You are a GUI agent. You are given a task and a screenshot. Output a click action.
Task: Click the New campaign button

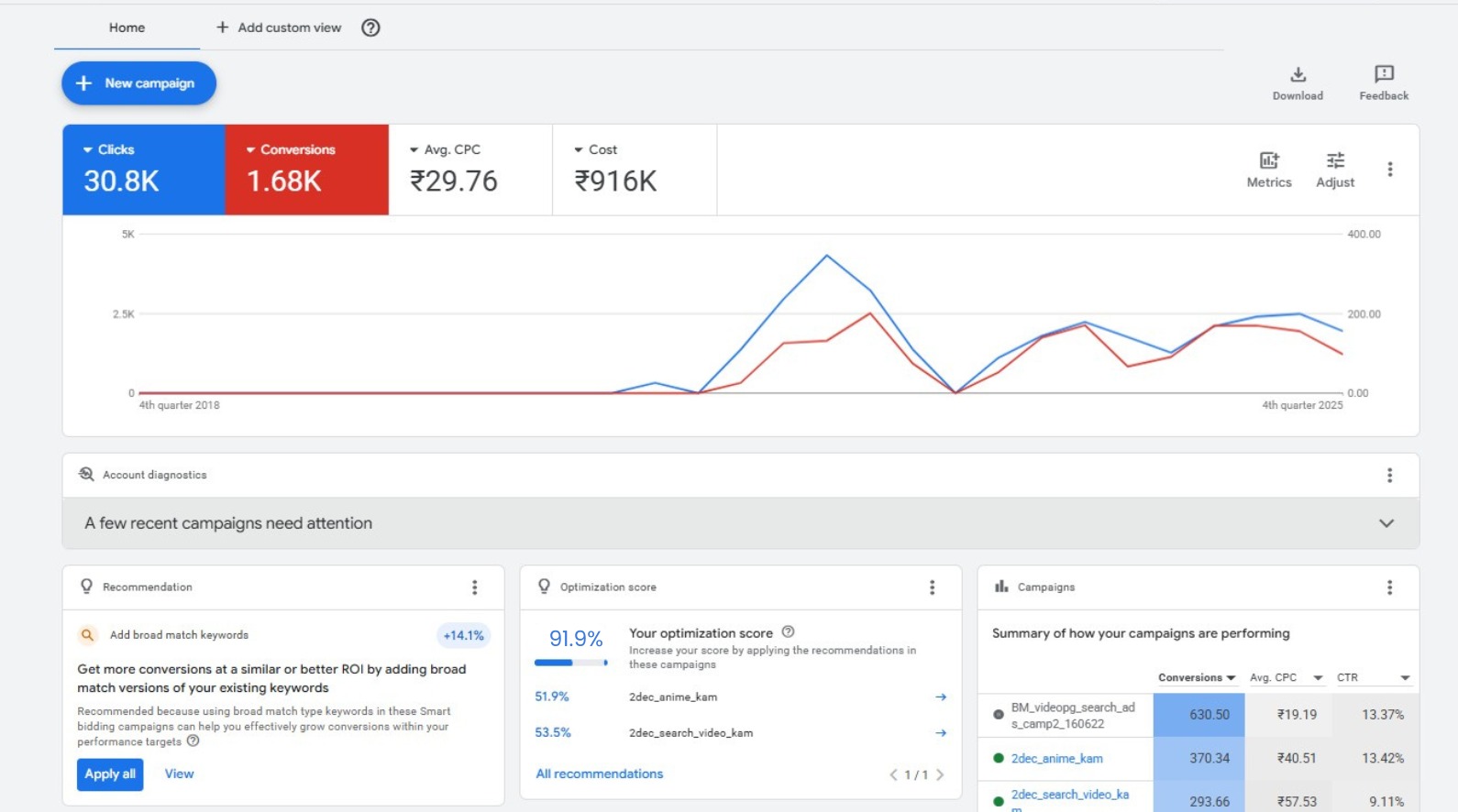coord(139,83)
